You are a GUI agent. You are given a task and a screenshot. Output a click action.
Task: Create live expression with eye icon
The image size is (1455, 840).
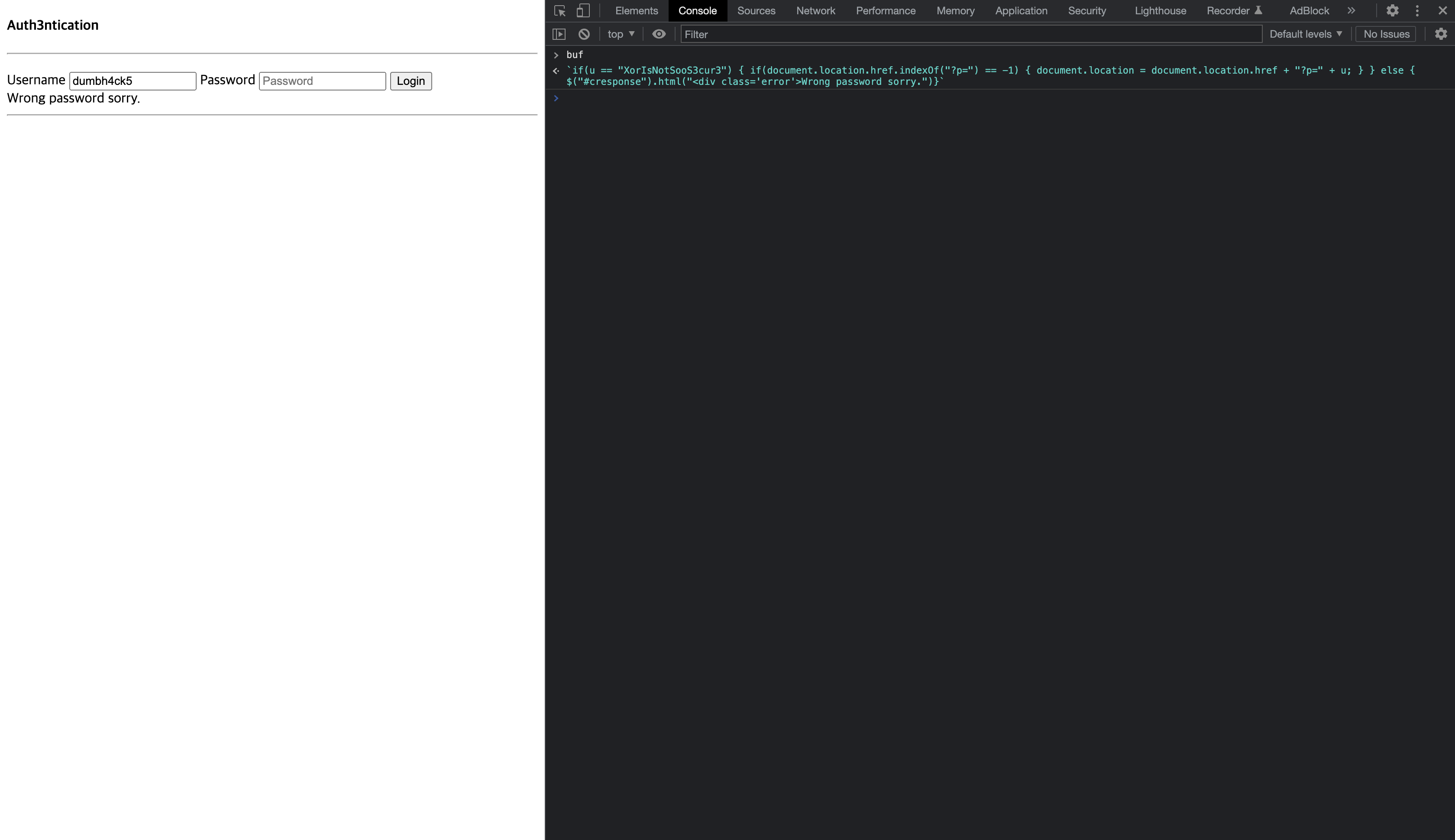click(x=658, y=34)
